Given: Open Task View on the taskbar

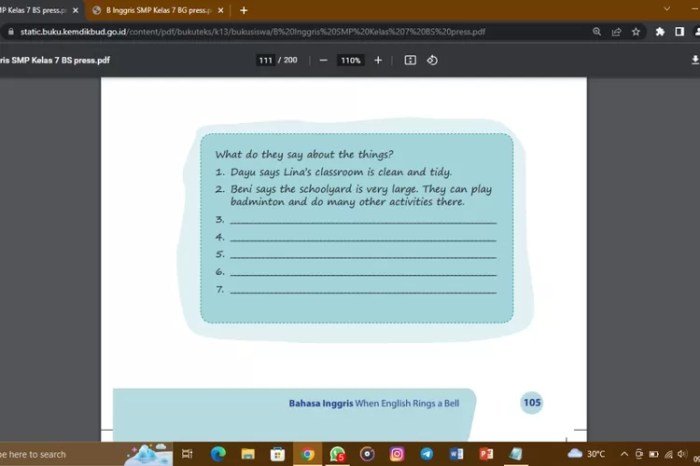Looking at the screenshot, I should point(187,454).
